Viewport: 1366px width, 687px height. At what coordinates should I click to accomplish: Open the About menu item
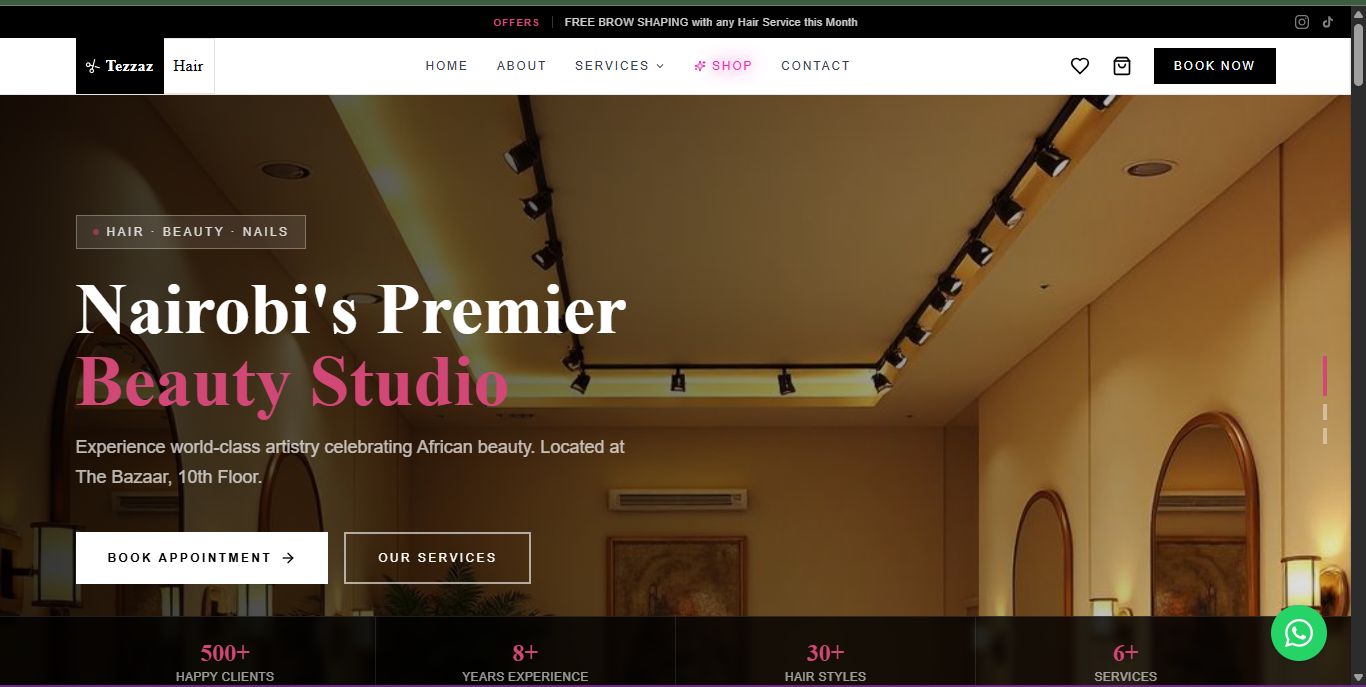[x=522, y=66]
